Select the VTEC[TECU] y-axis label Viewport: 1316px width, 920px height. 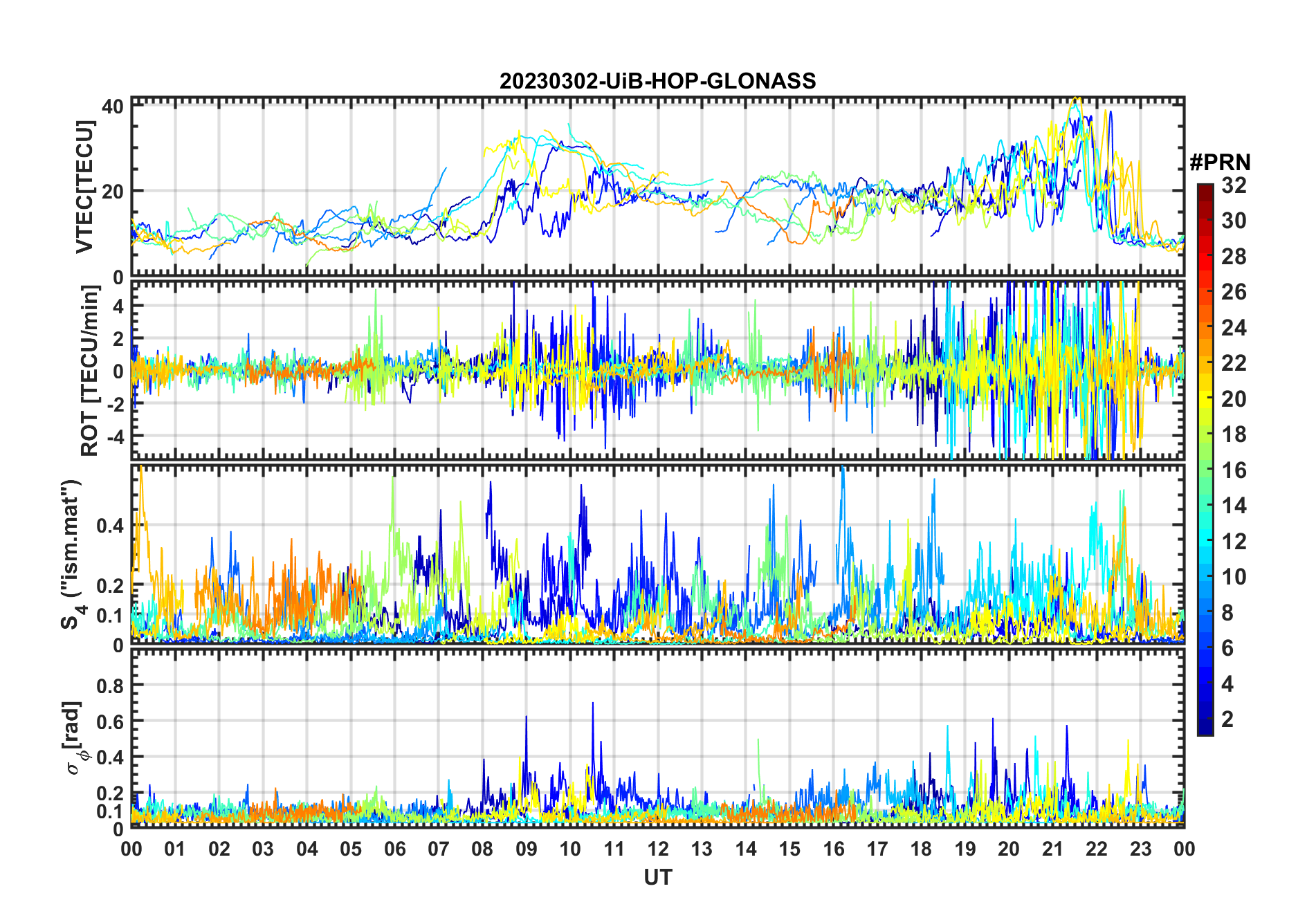[84, 187]
